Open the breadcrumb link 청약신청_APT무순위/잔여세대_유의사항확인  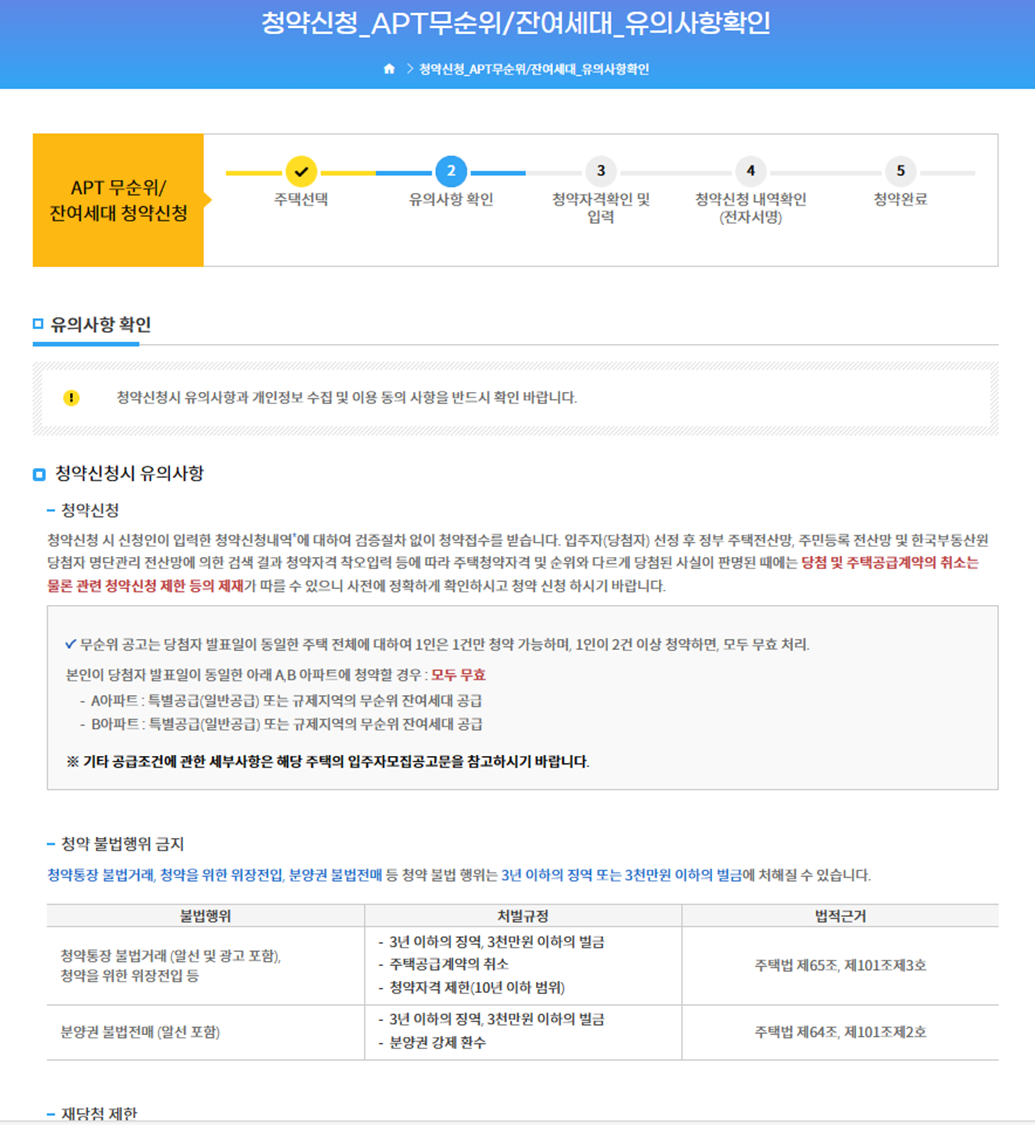[531, 70]
